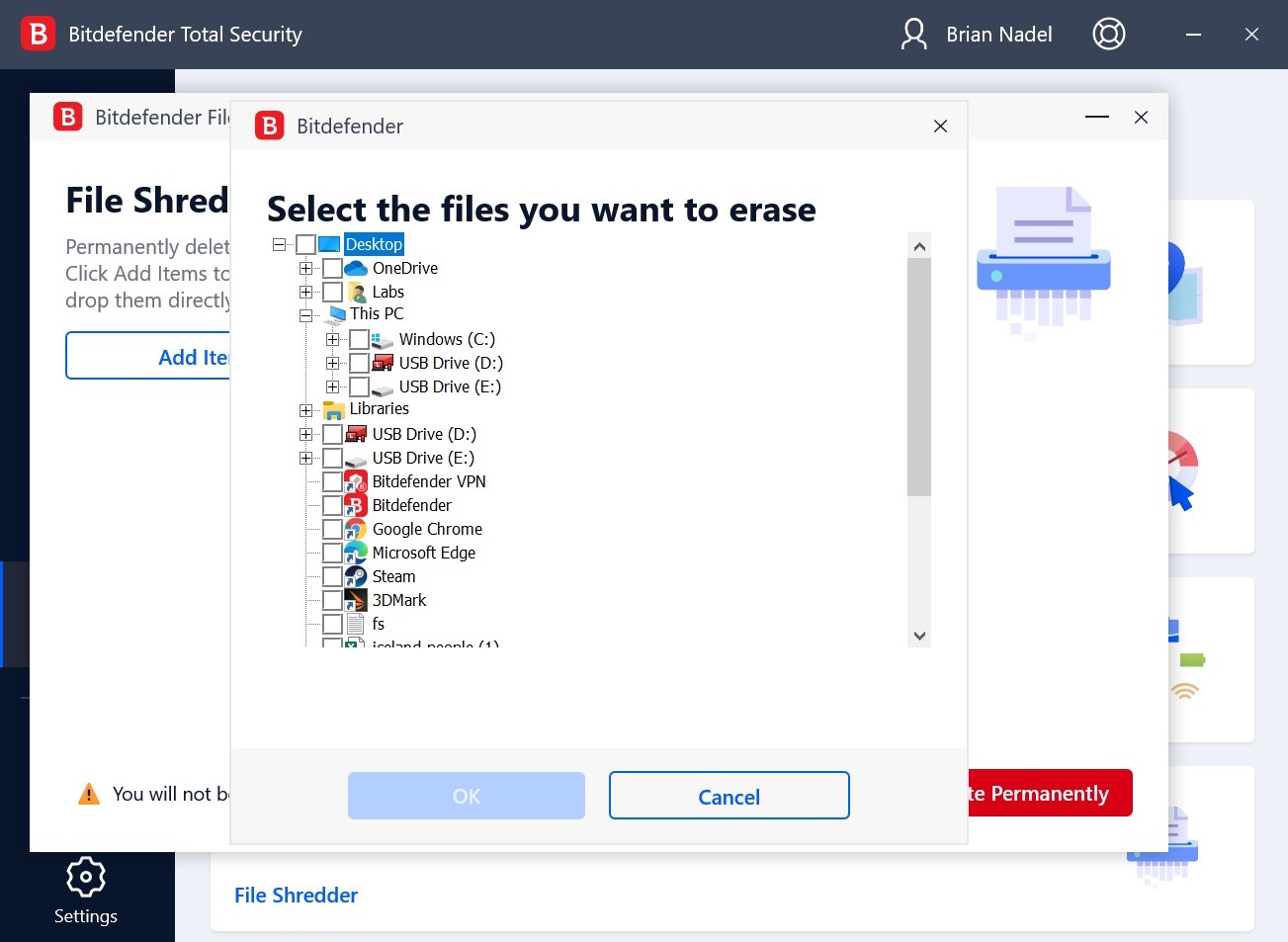Expand top-level USB Drive (D:) node

[x=305, y=434]
